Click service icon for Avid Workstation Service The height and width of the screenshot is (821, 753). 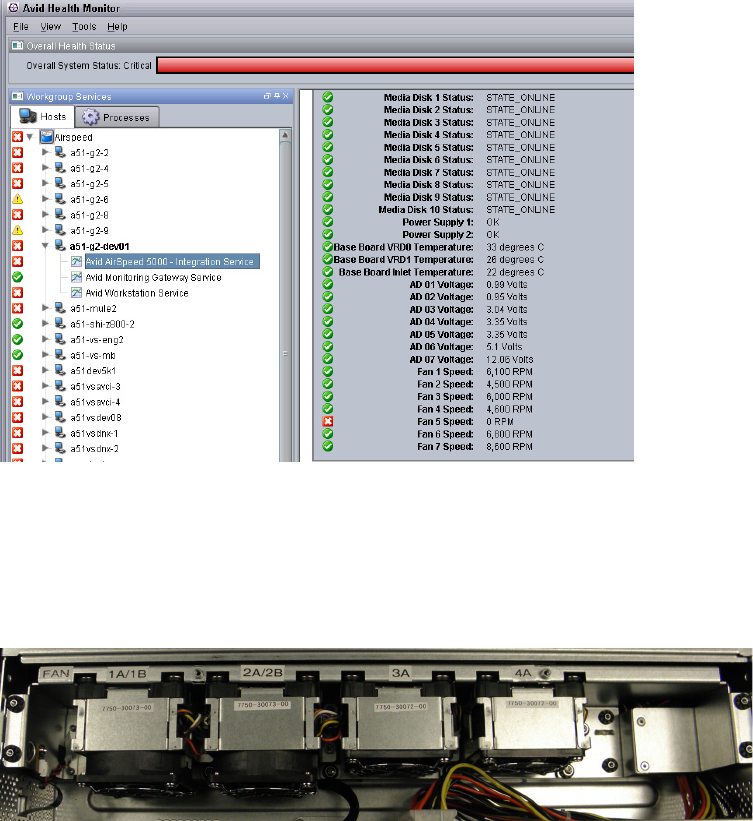(x=76, y=293)
